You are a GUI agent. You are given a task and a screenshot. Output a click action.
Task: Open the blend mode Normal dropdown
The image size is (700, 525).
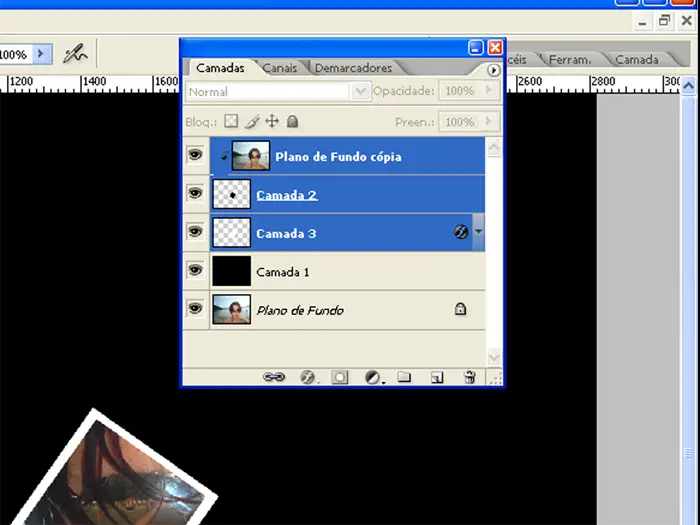(361, 91)
